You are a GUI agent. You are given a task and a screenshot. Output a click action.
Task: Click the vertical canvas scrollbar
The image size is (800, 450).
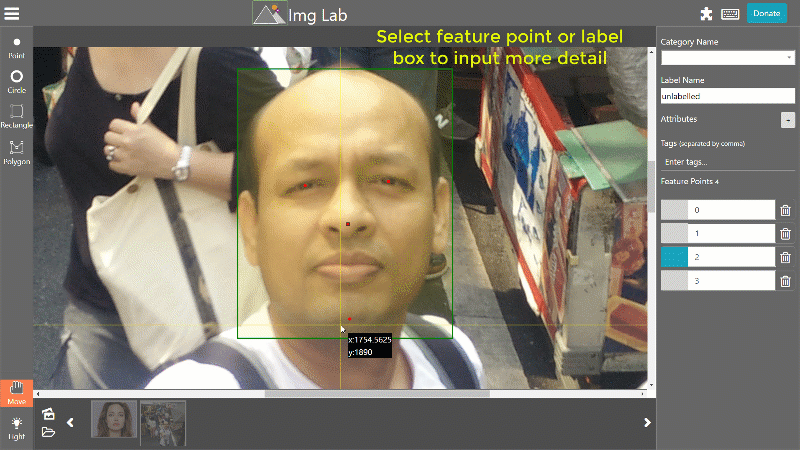(652, 186)
